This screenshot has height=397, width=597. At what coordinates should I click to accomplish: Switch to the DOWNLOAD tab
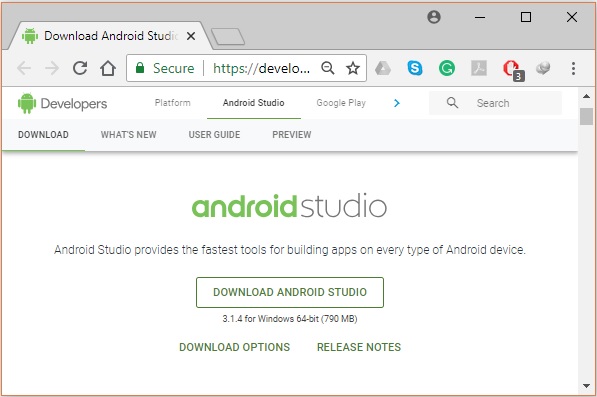(x=43, y=135)
